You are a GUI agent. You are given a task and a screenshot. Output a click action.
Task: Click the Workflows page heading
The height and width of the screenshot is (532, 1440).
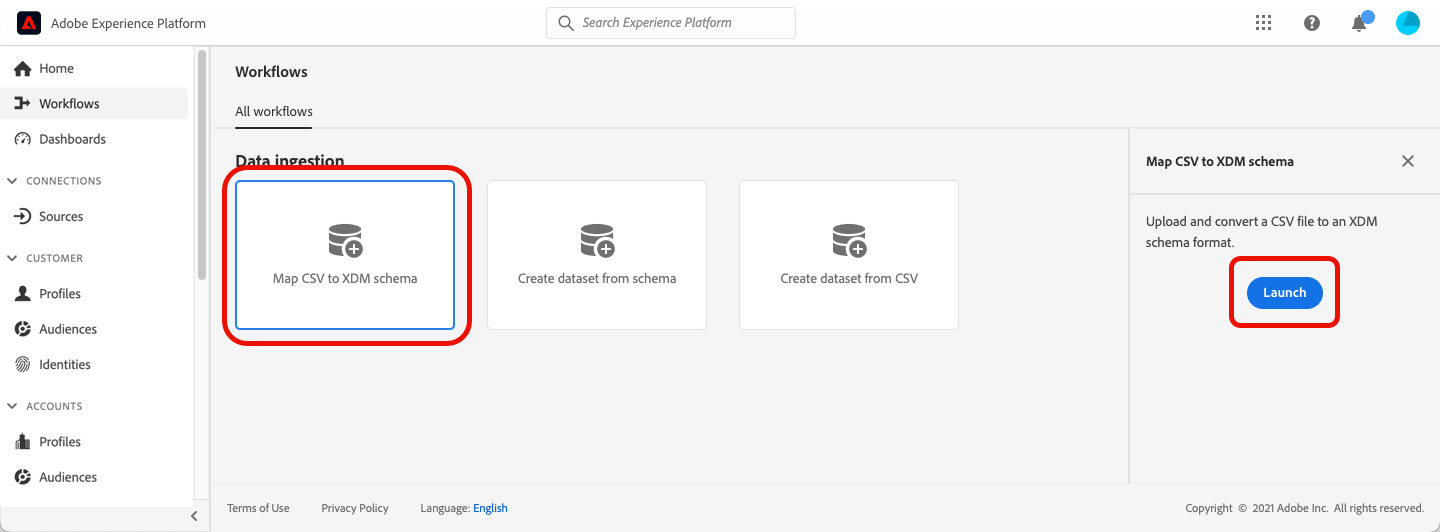(x=271, y=72)
